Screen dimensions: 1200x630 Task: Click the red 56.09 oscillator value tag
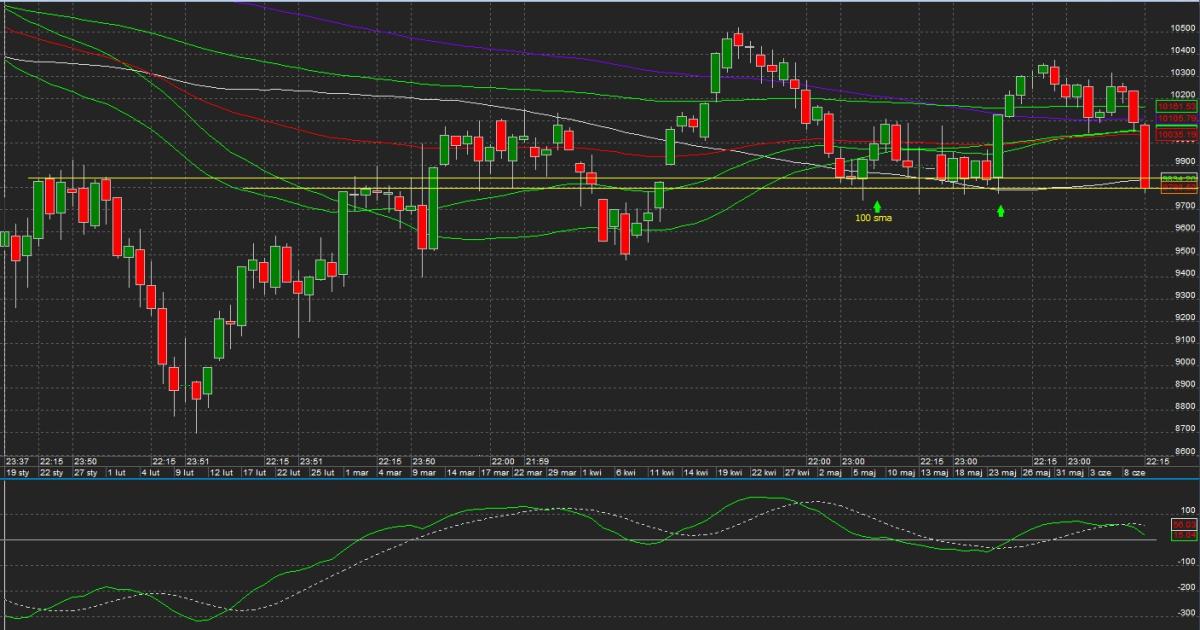click(1184, 524)
